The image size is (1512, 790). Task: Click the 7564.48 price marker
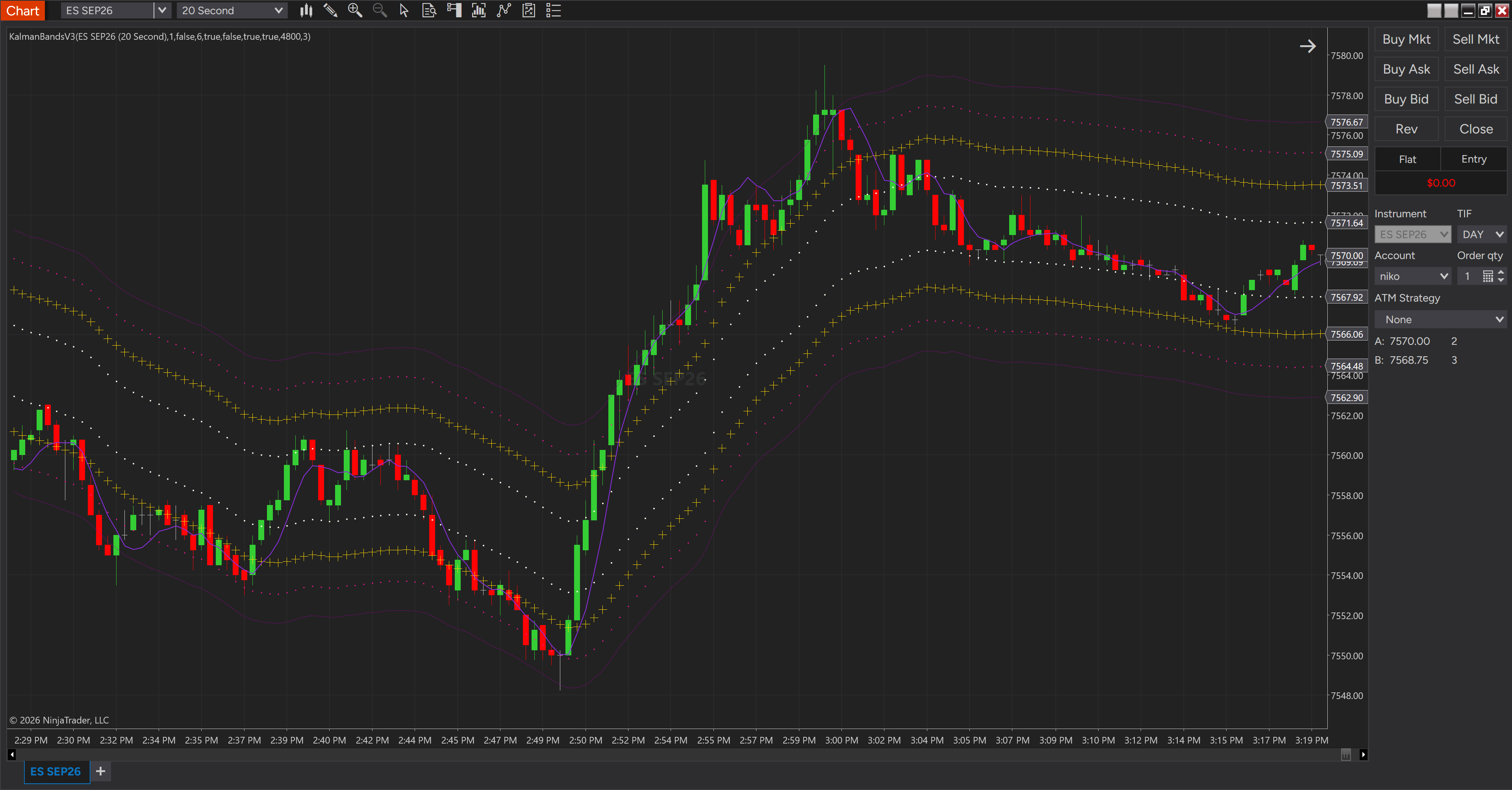[1347, 366]
